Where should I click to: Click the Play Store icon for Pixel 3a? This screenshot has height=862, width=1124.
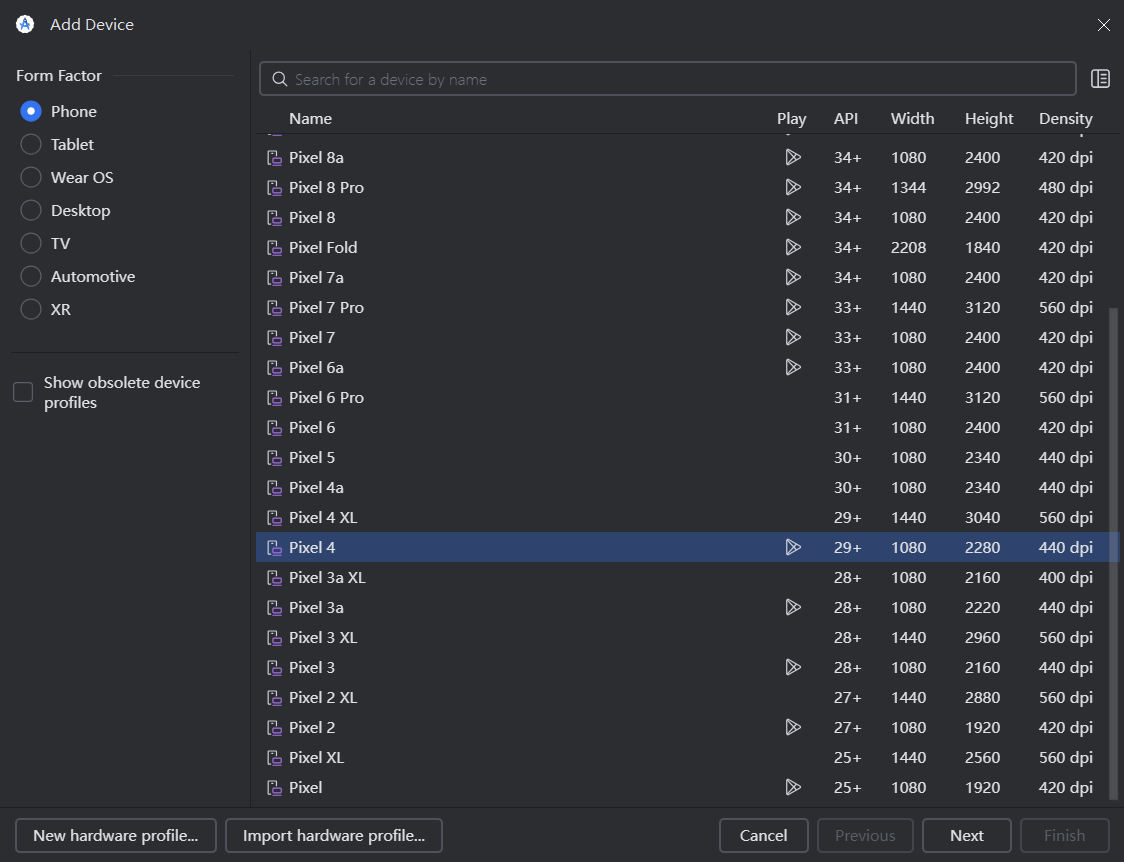[x=793, y=607]
